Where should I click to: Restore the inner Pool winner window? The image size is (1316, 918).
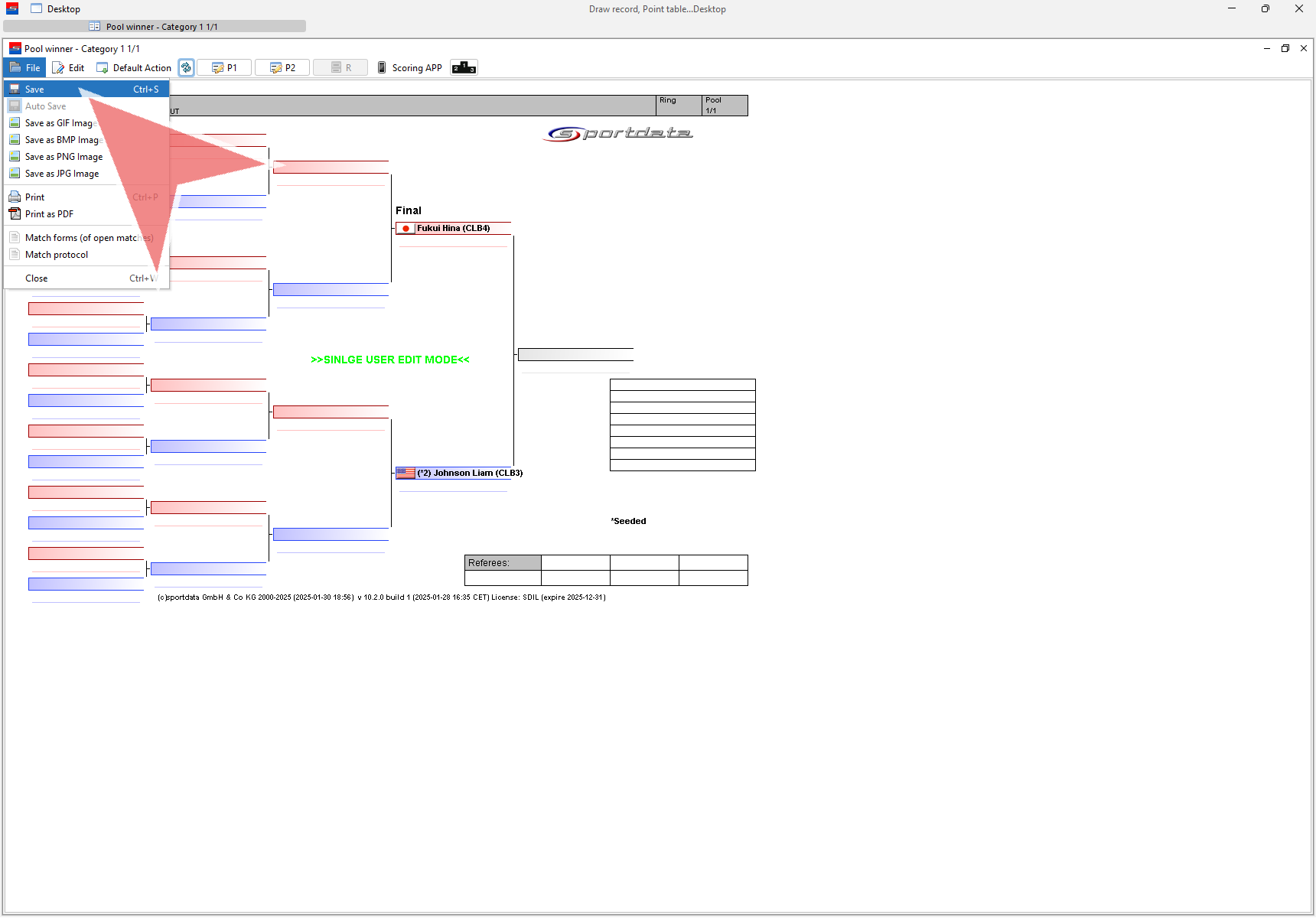1285,48
